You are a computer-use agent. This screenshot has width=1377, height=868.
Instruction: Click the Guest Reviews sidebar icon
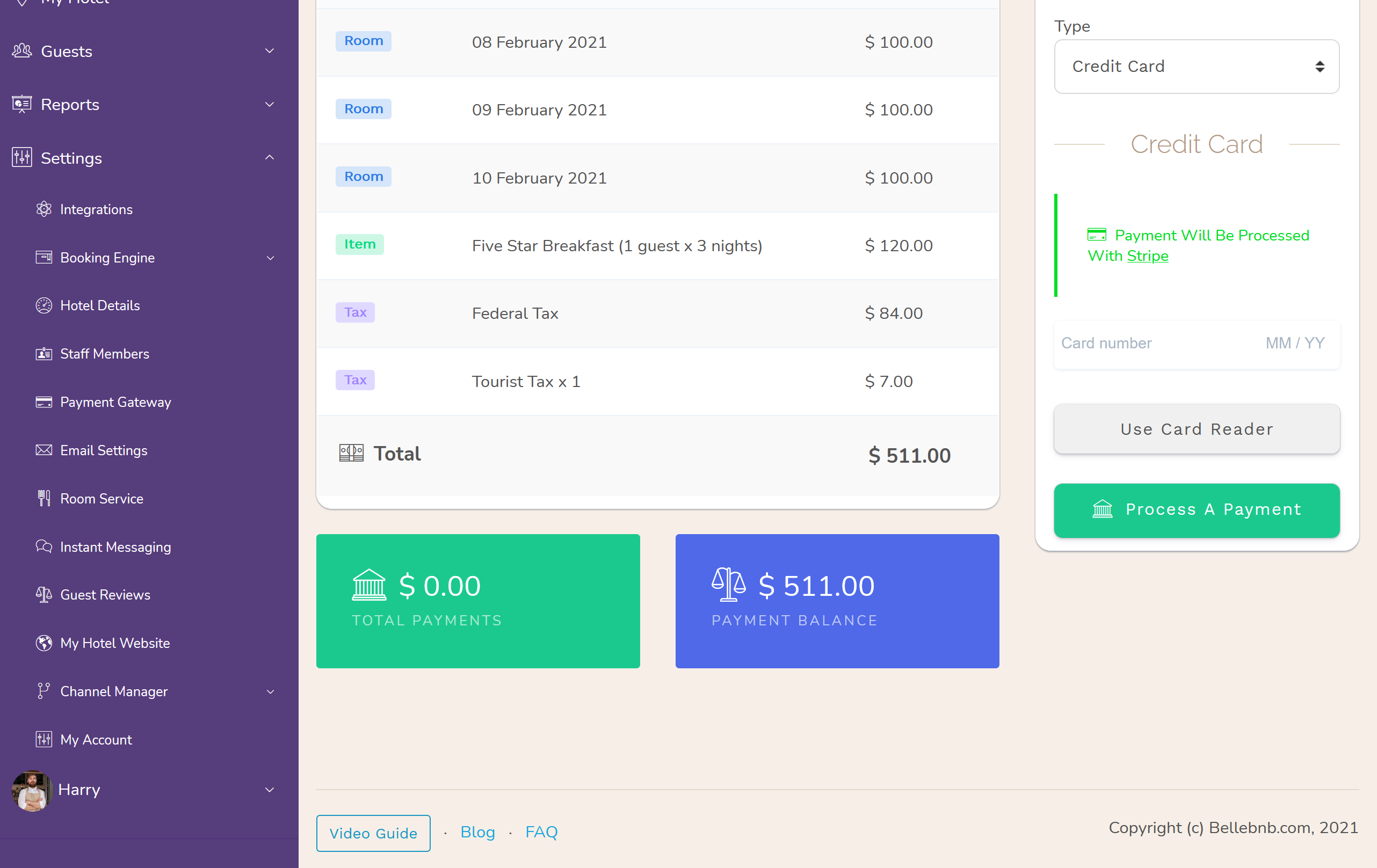click(43, 595)
